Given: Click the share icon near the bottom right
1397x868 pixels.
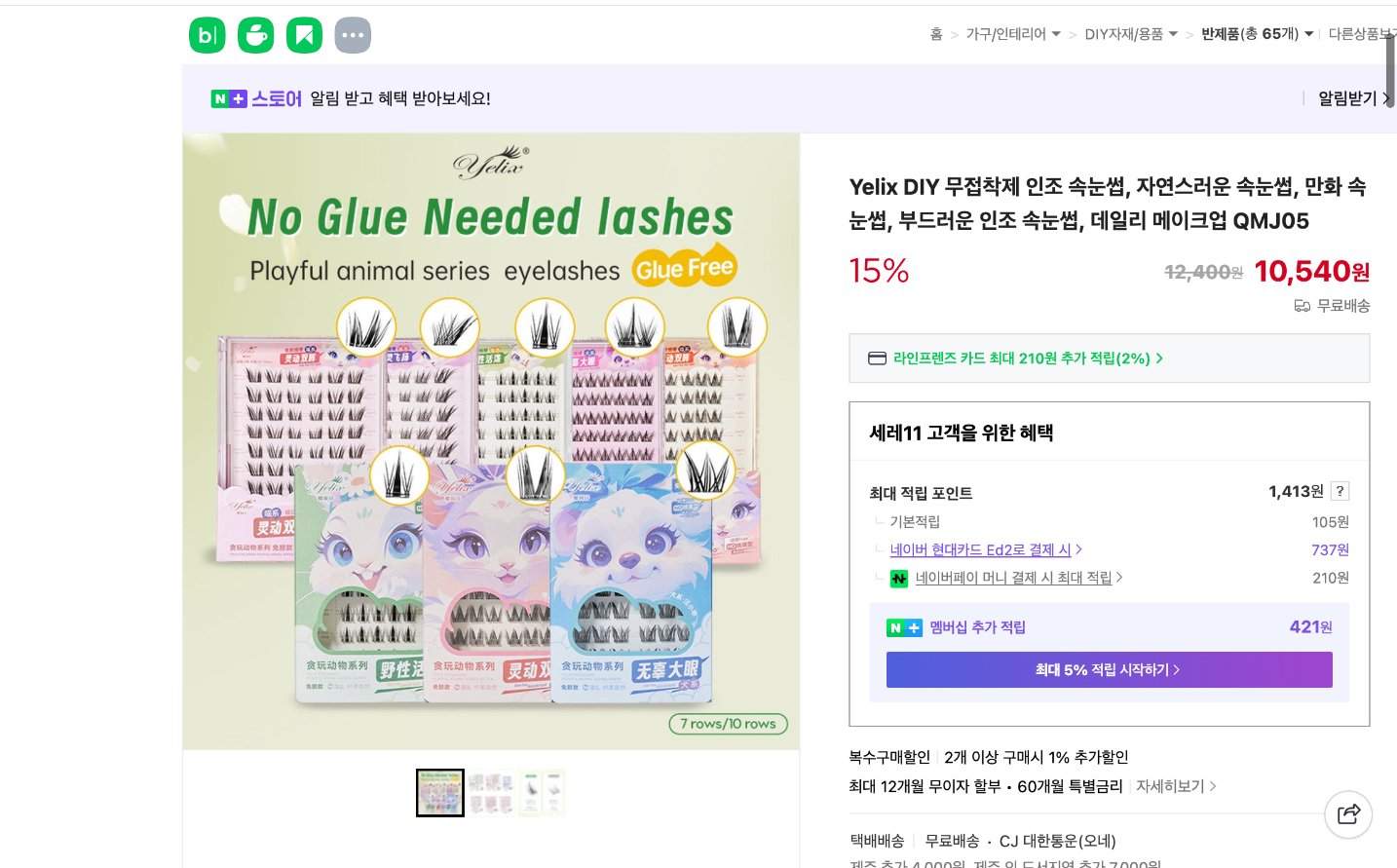Looking at the screenshot, I should point(1348,814).
